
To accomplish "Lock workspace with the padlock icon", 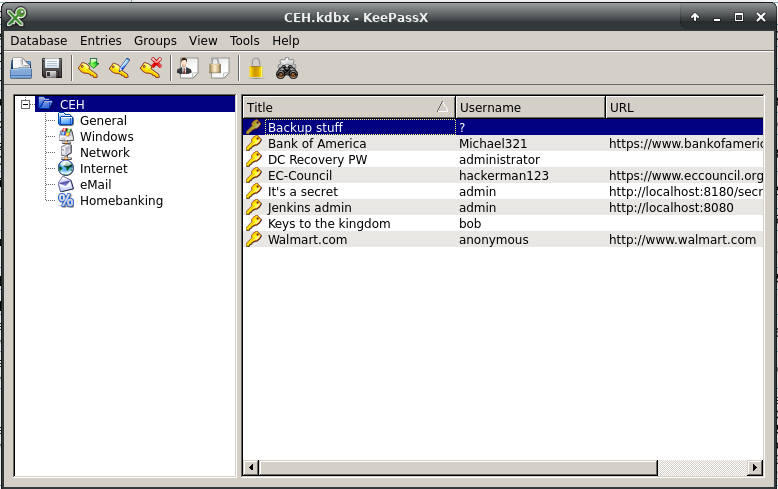I will 256,68.
